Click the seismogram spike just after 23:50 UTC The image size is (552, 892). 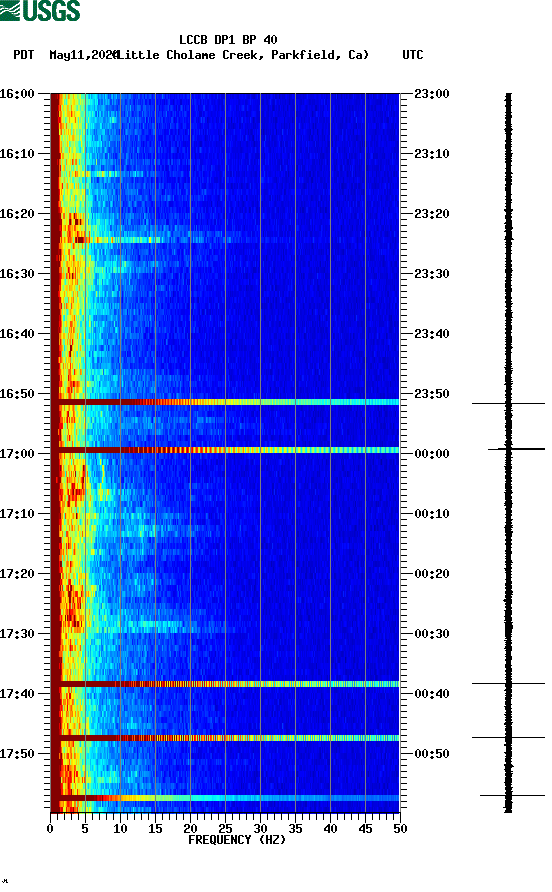508,403
